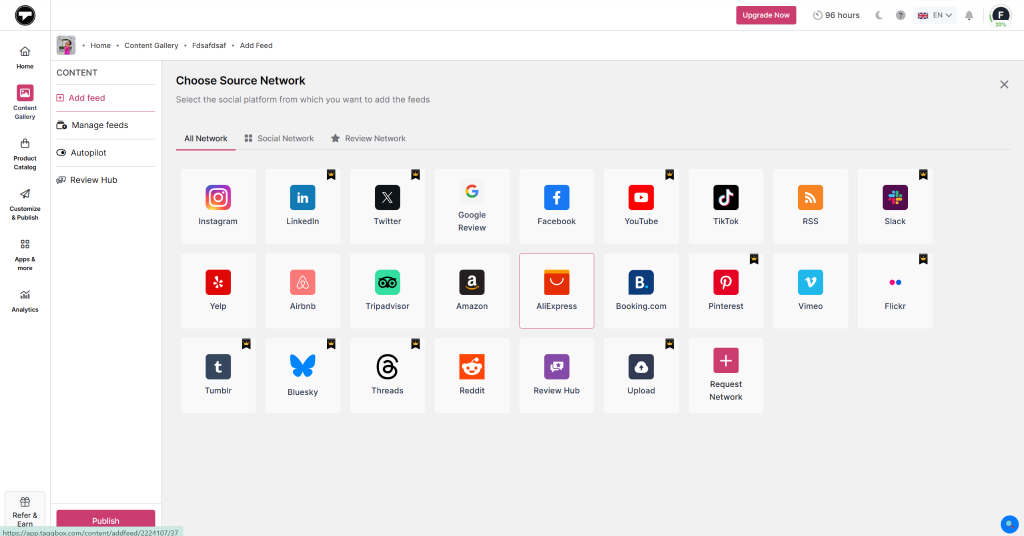
Task: Open Manage feeds in sidebar
Action: tap(106, 125)
